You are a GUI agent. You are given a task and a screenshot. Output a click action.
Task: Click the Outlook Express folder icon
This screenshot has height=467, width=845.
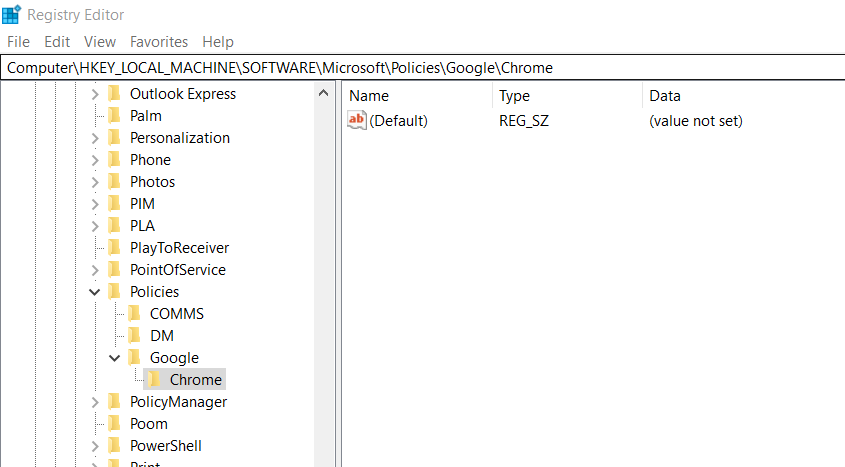pyautogui.click(x=114, y=94)
